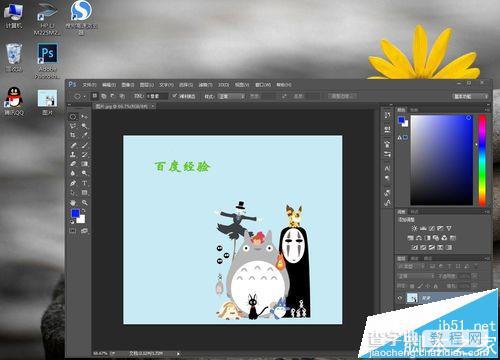The image size is (500, 360).
Task: Open the Adobe Photoshop desktop shortcut
Action: coord(47,61)
